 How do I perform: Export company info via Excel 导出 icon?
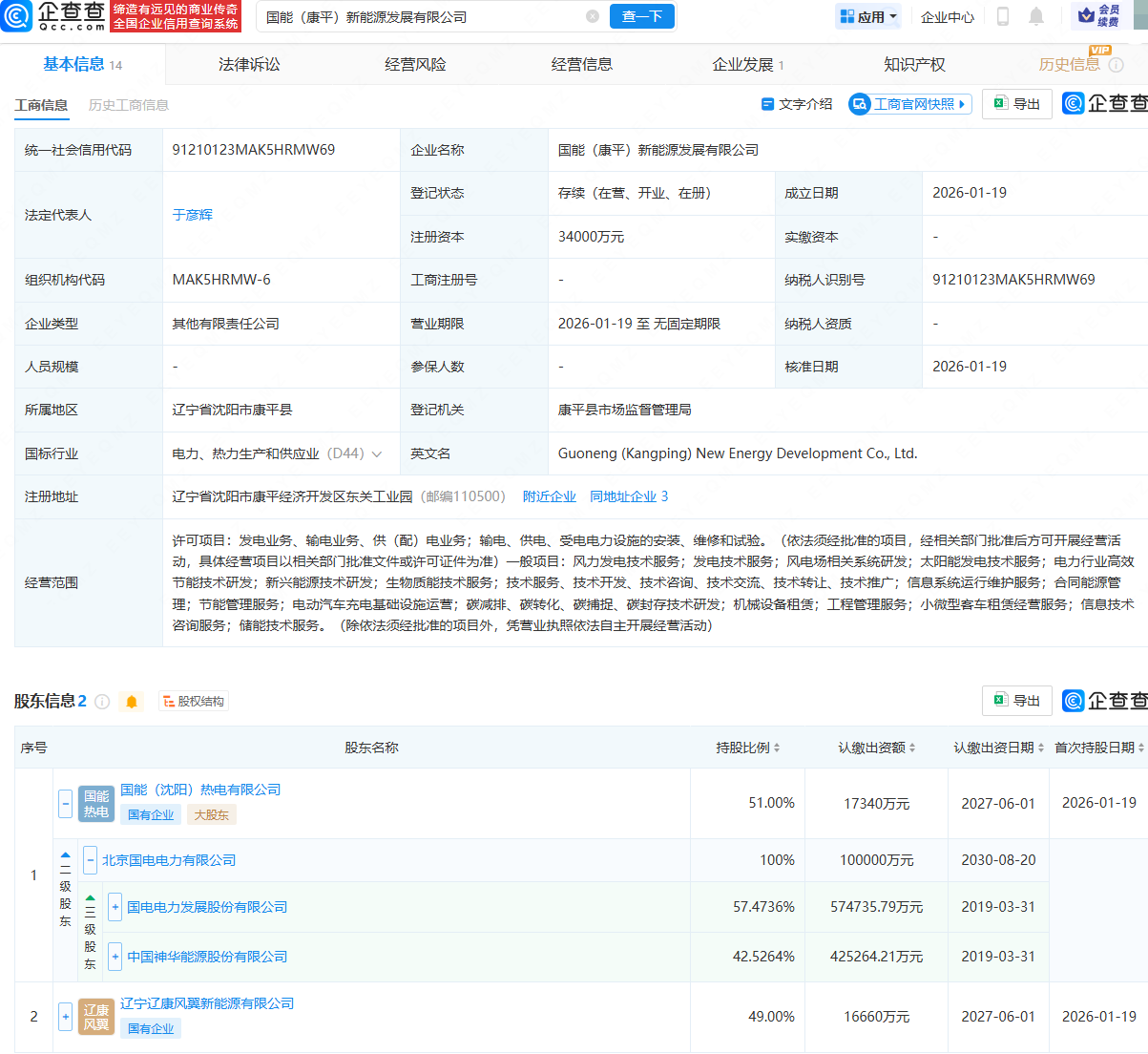click(1016, 103)
